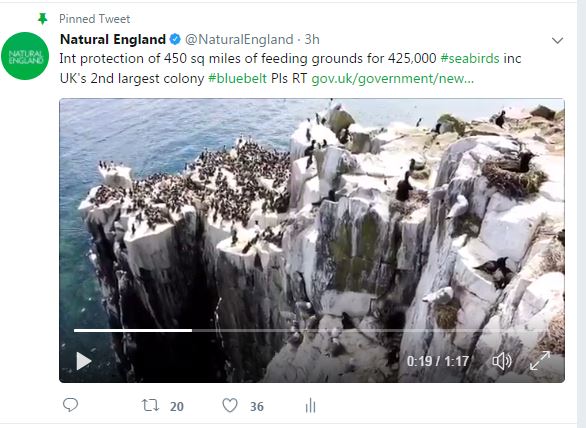Click the retweet count 20
Image resolution: width=586 pixels, height=428 pixels.
coord(177,406)
